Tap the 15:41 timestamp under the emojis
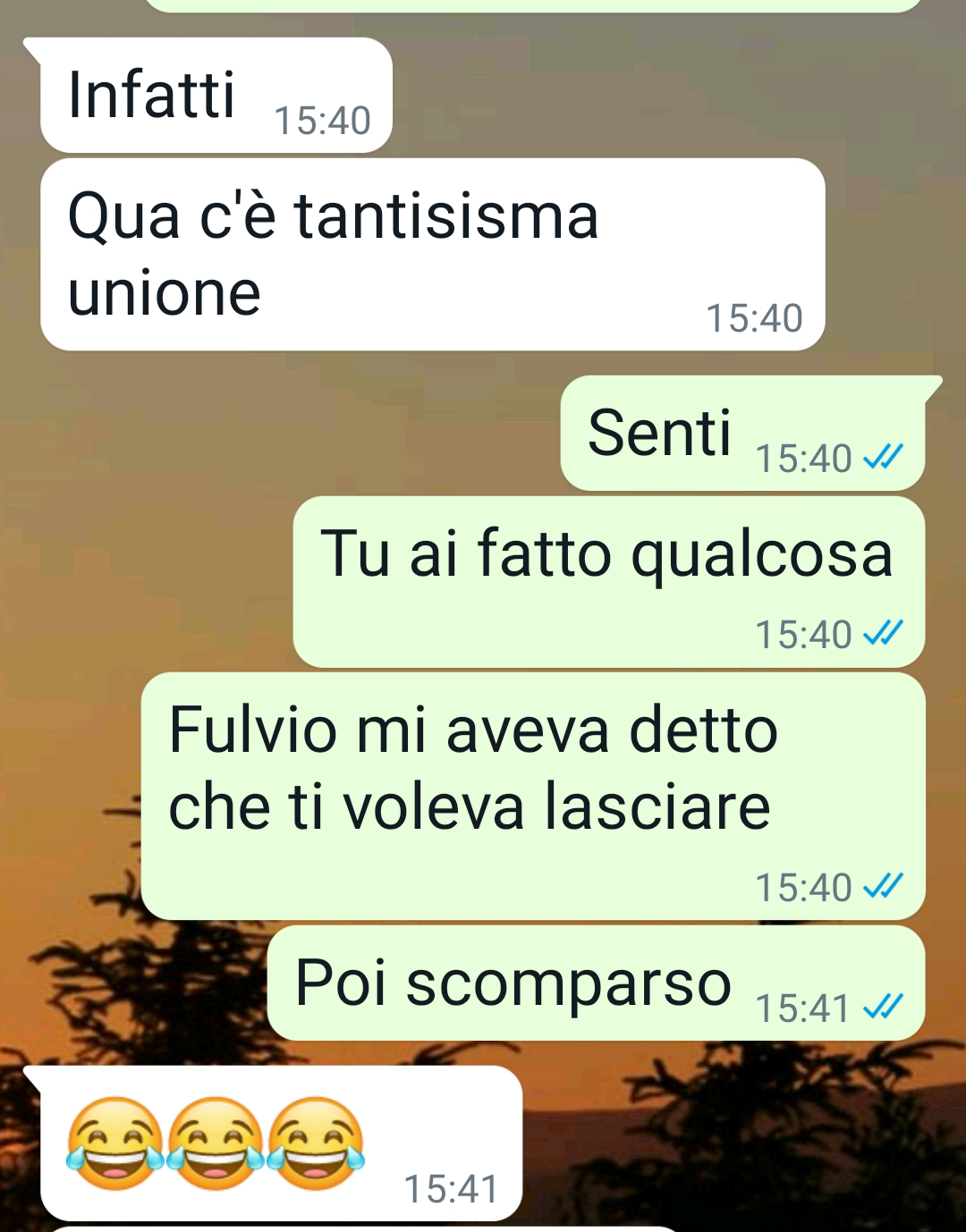Viewport: 966px width, 1232px height. 451,1189
